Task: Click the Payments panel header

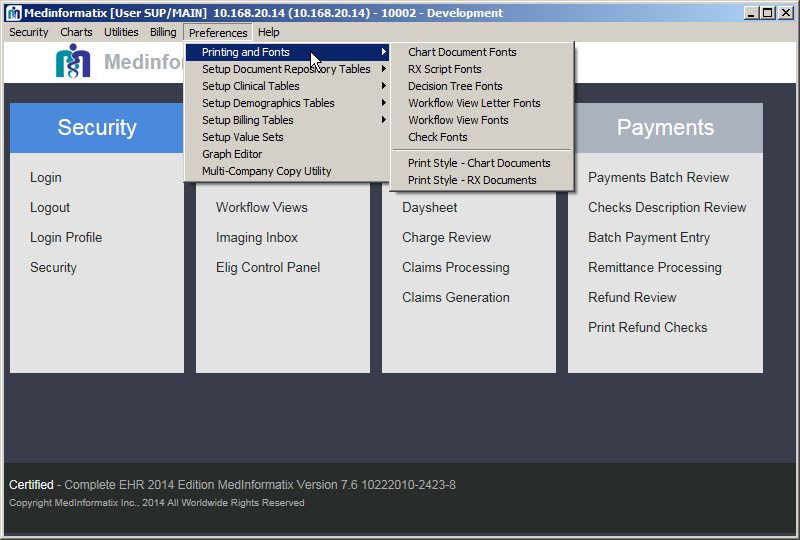Action: click(x=665, y=128)
